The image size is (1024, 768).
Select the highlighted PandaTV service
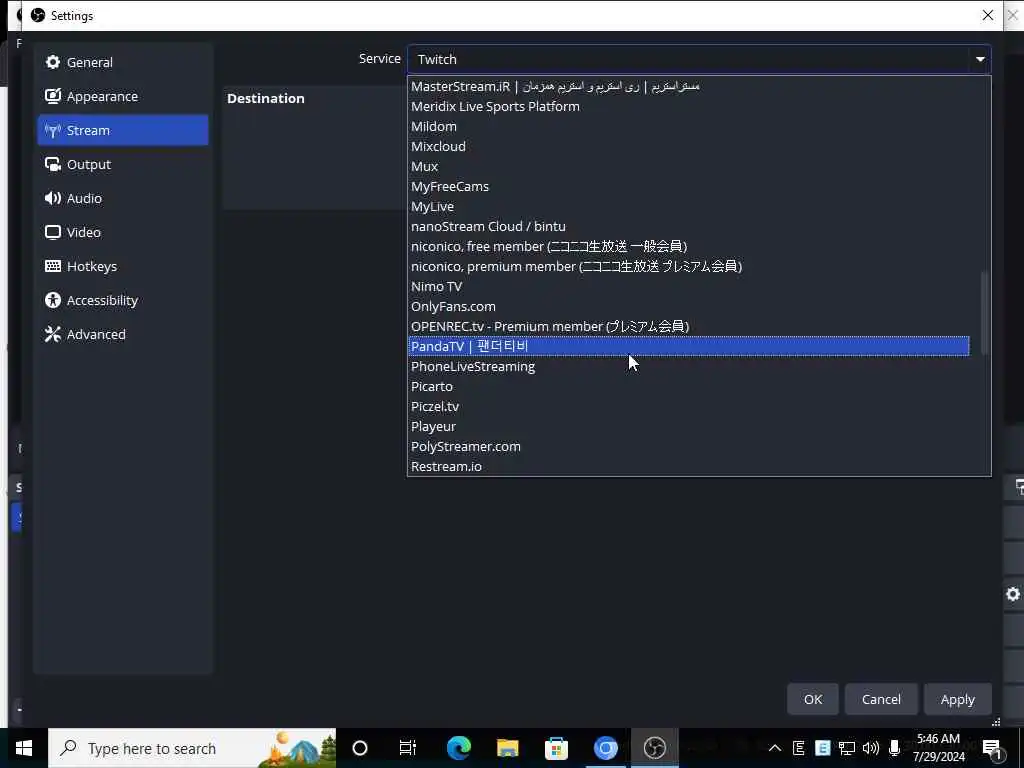[689, 346]
